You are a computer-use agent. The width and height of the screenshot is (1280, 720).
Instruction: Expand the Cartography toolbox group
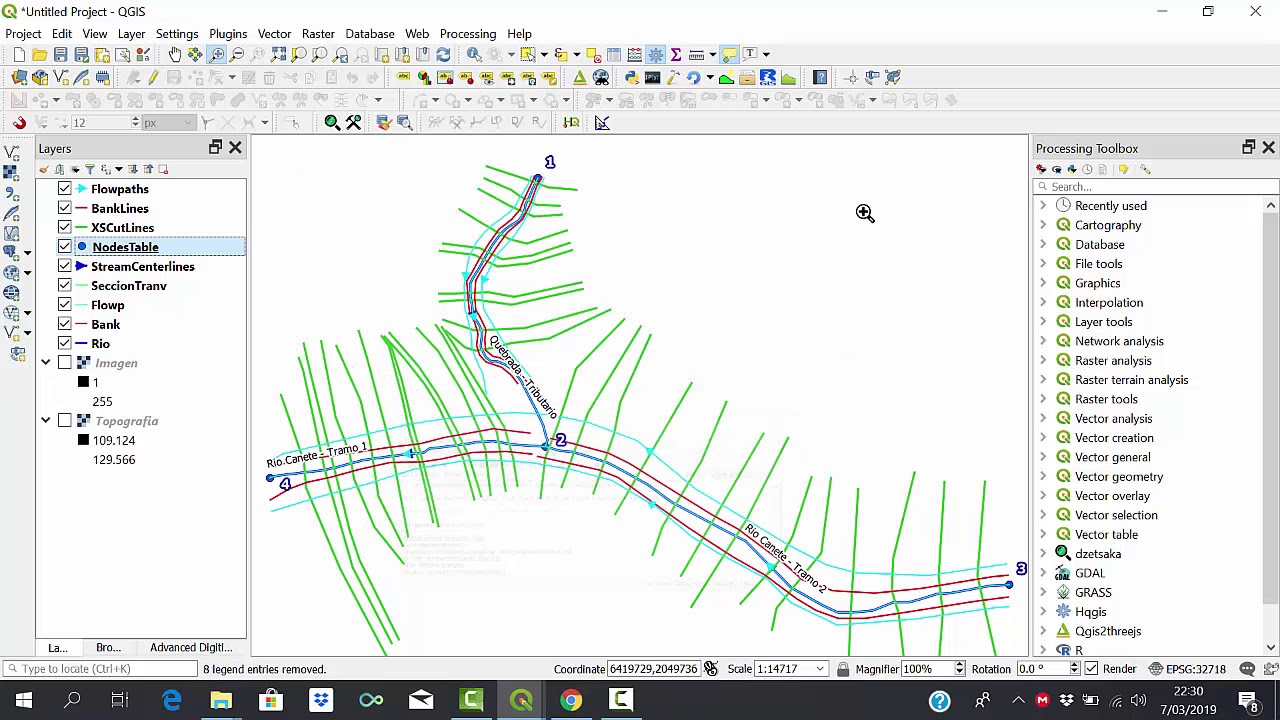pos(1043,225)
